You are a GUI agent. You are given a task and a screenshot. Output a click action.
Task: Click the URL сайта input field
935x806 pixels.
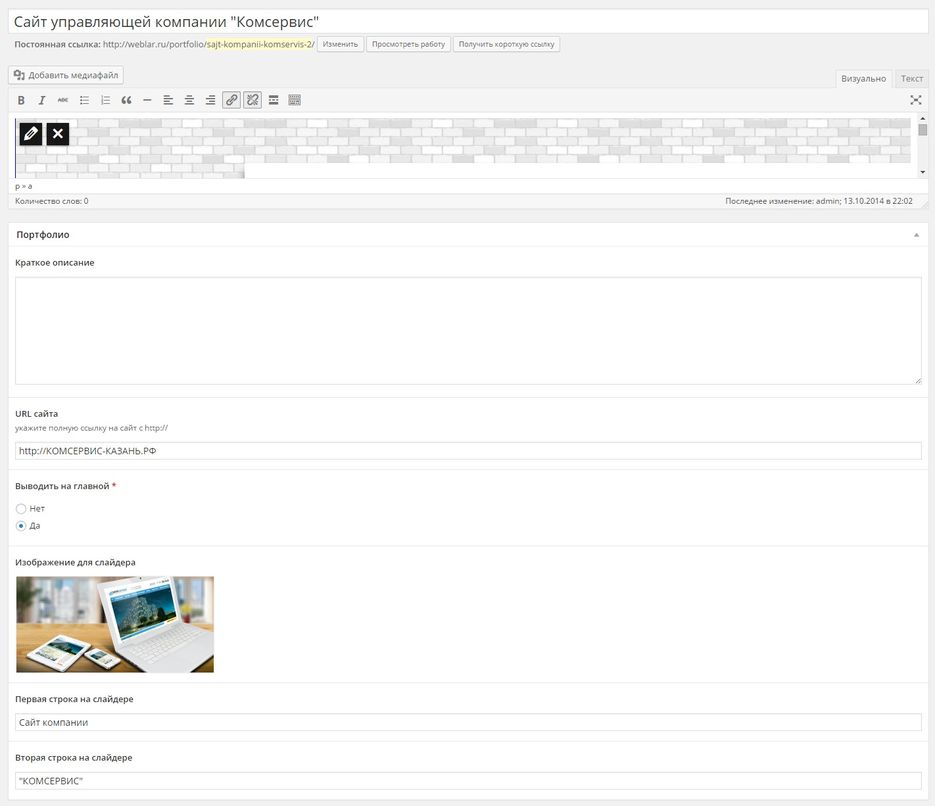468,451
